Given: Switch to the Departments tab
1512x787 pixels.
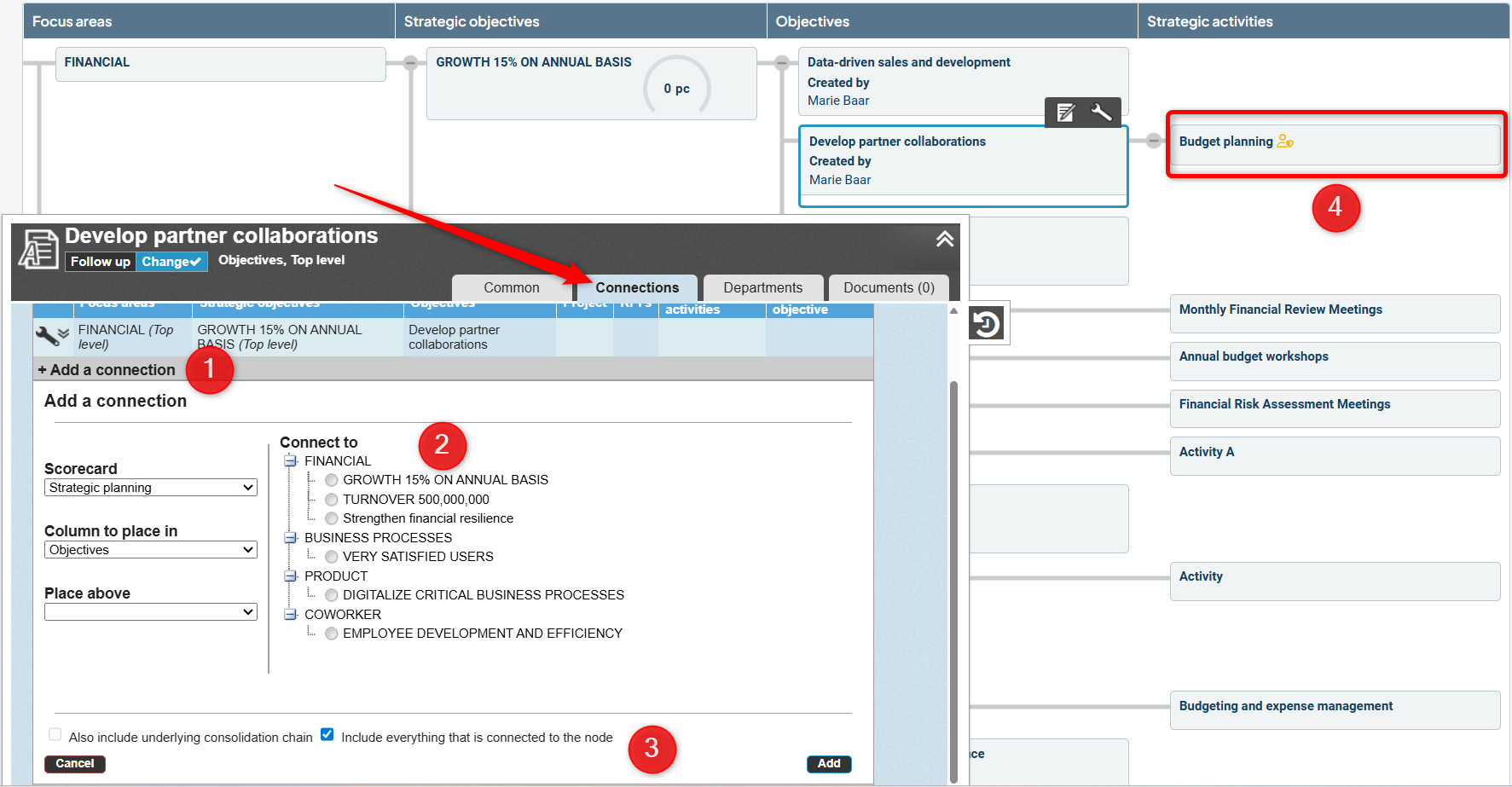Looking at the screenshot, I should [x=762, y=288].
